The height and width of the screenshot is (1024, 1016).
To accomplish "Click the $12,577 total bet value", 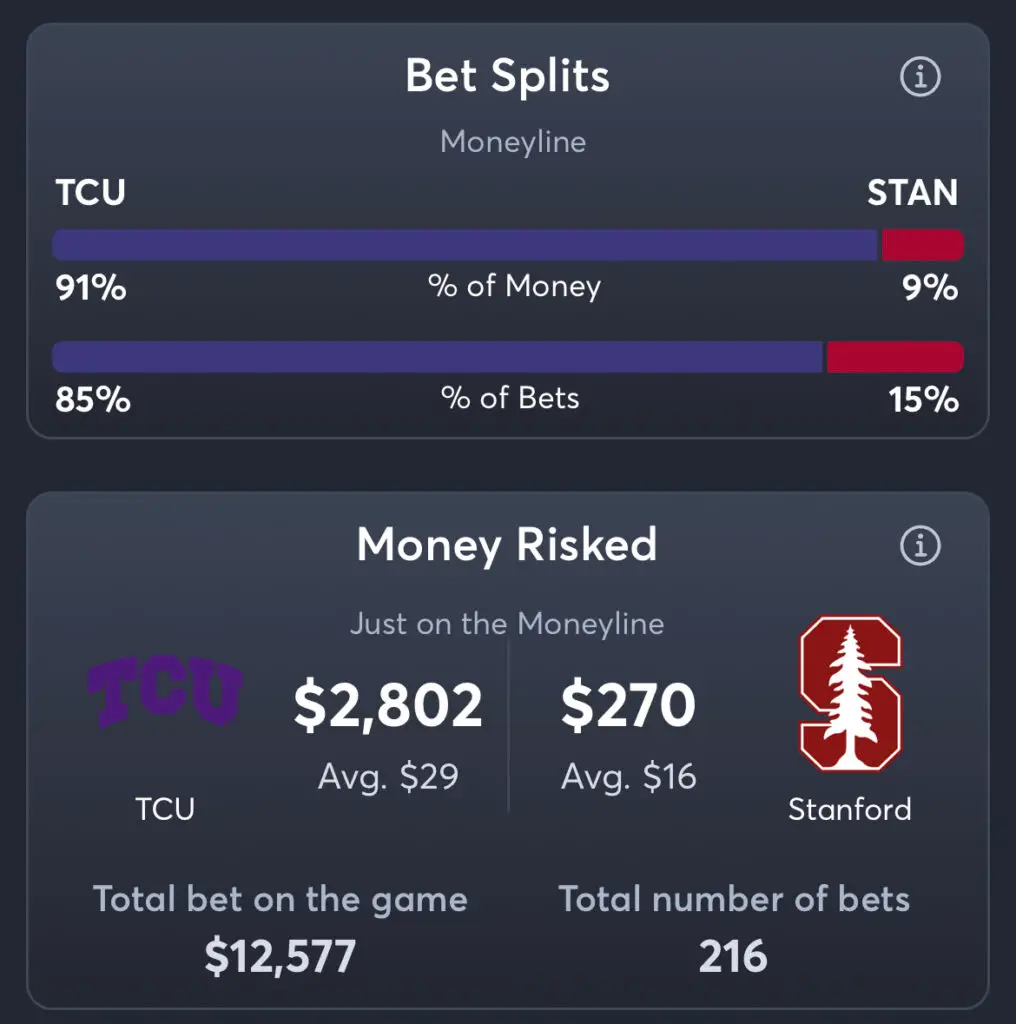I will pyautogui.click(x=280, y=956).
